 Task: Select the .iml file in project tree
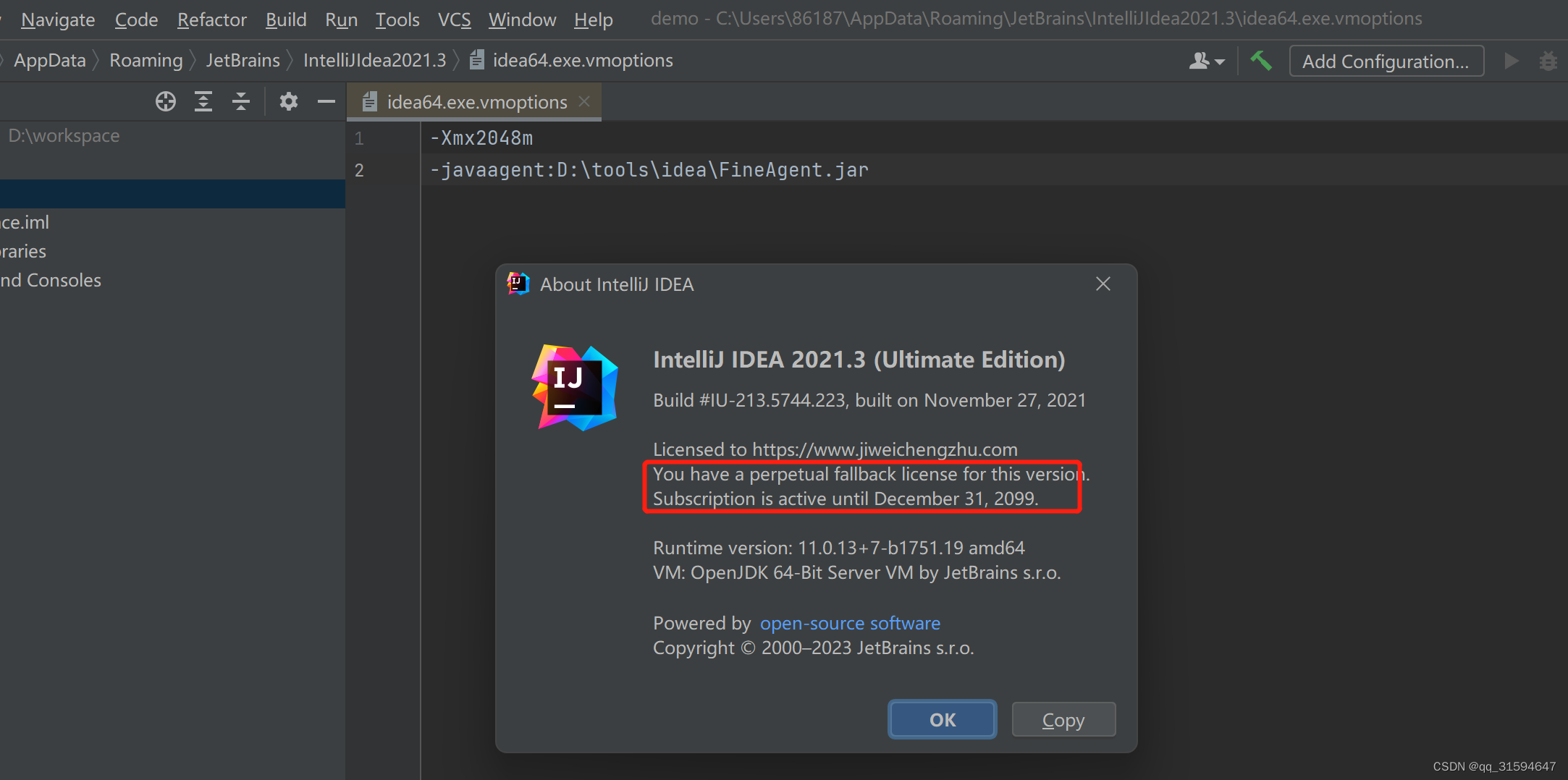point(25,222)
